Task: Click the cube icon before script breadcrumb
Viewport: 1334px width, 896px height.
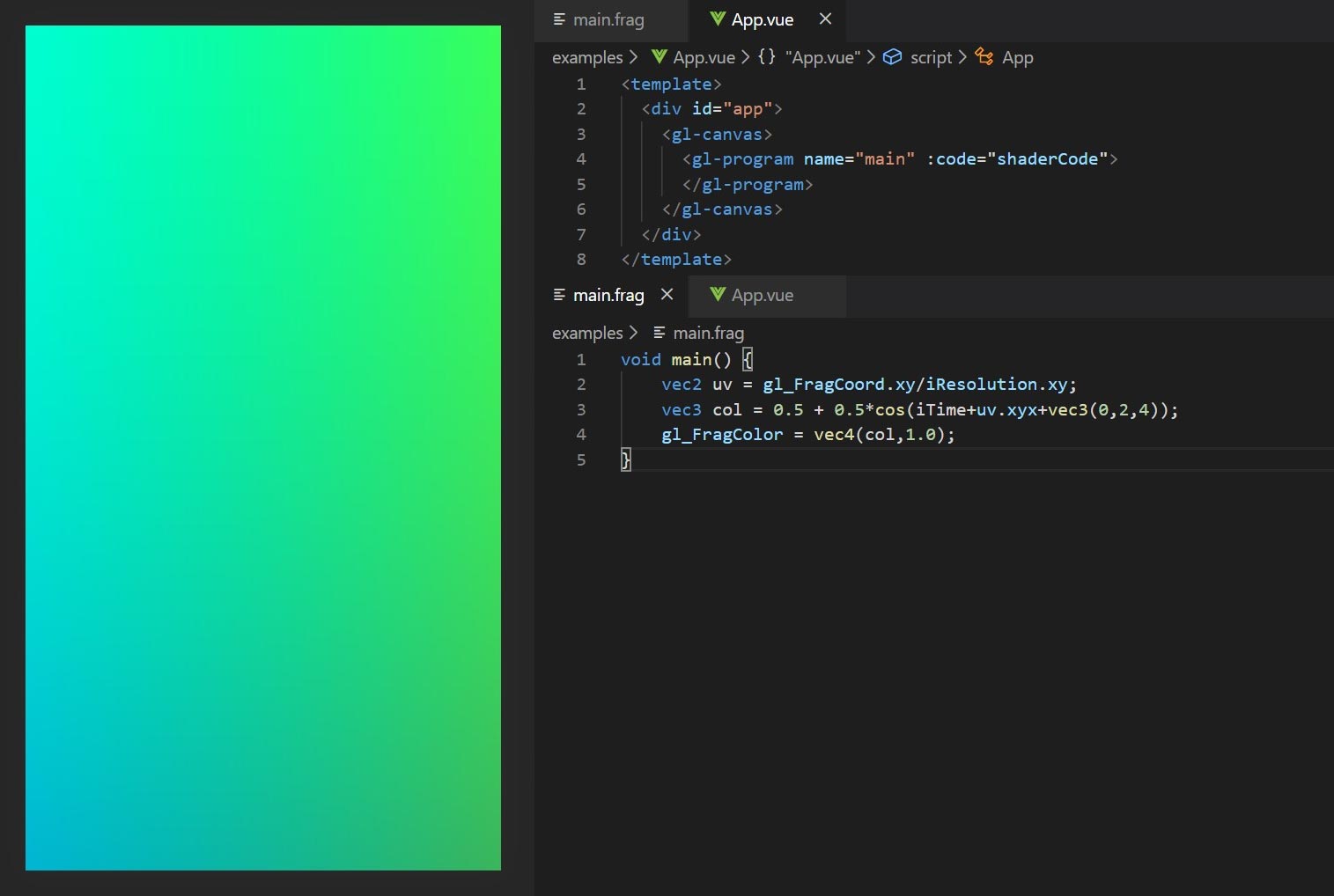Action: pyautogui.click(x=893, y=56)
